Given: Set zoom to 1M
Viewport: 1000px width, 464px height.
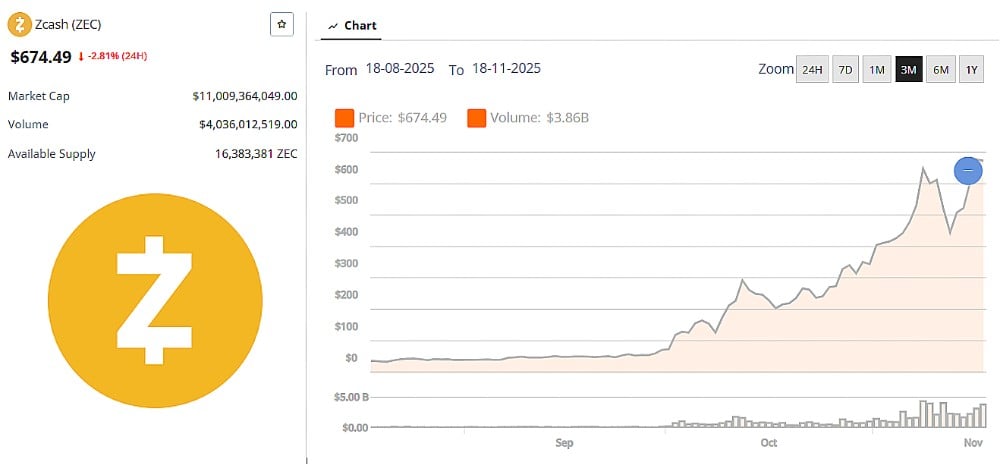Looking at the screenshot, I should (x=877, y=70).
